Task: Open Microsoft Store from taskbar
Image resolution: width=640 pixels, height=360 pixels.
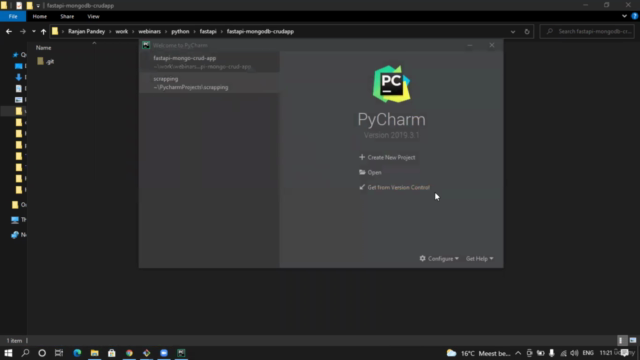Action: click(x=111, y=353)
